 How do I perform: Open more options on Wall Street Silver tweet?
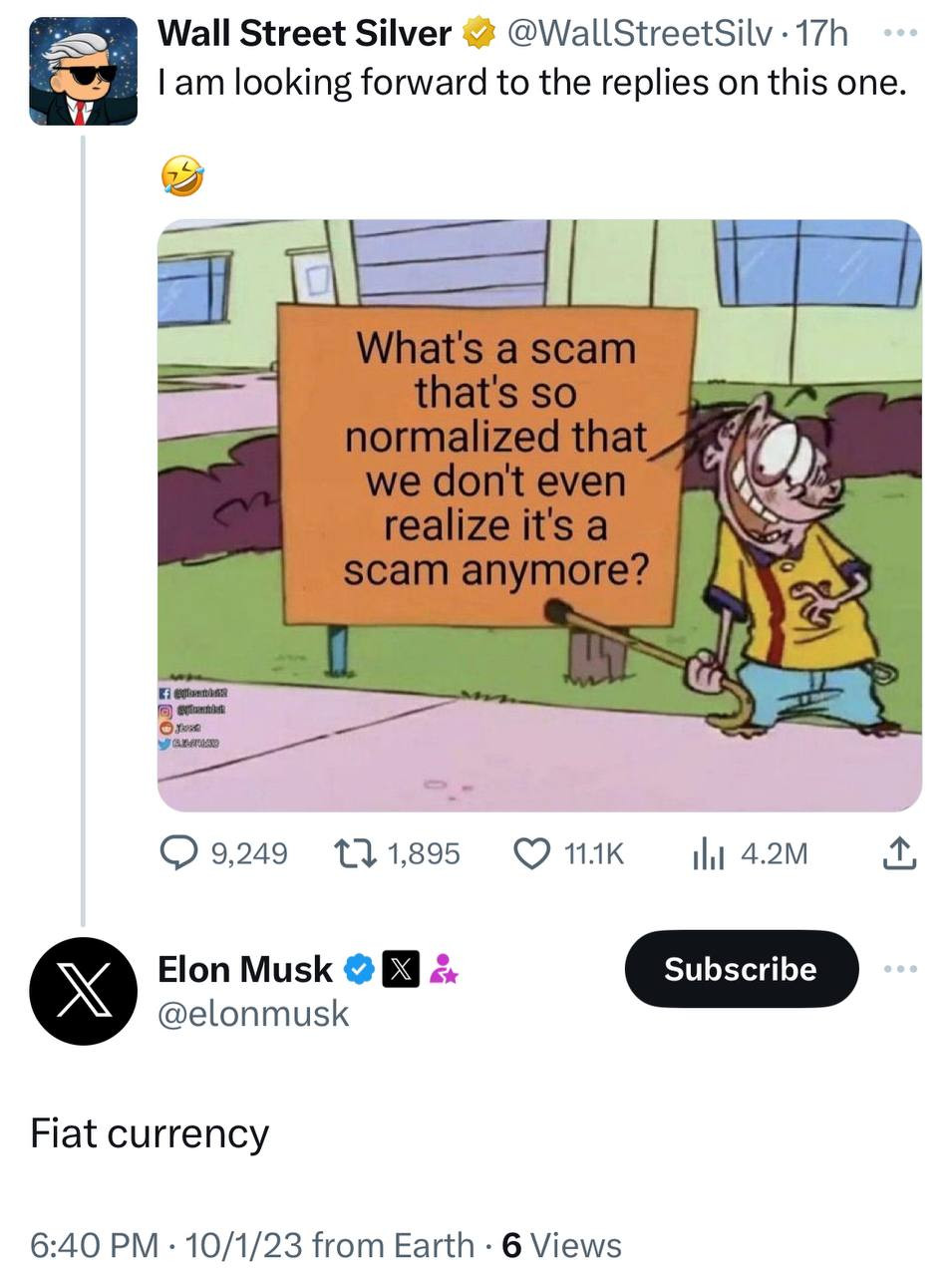899,32
